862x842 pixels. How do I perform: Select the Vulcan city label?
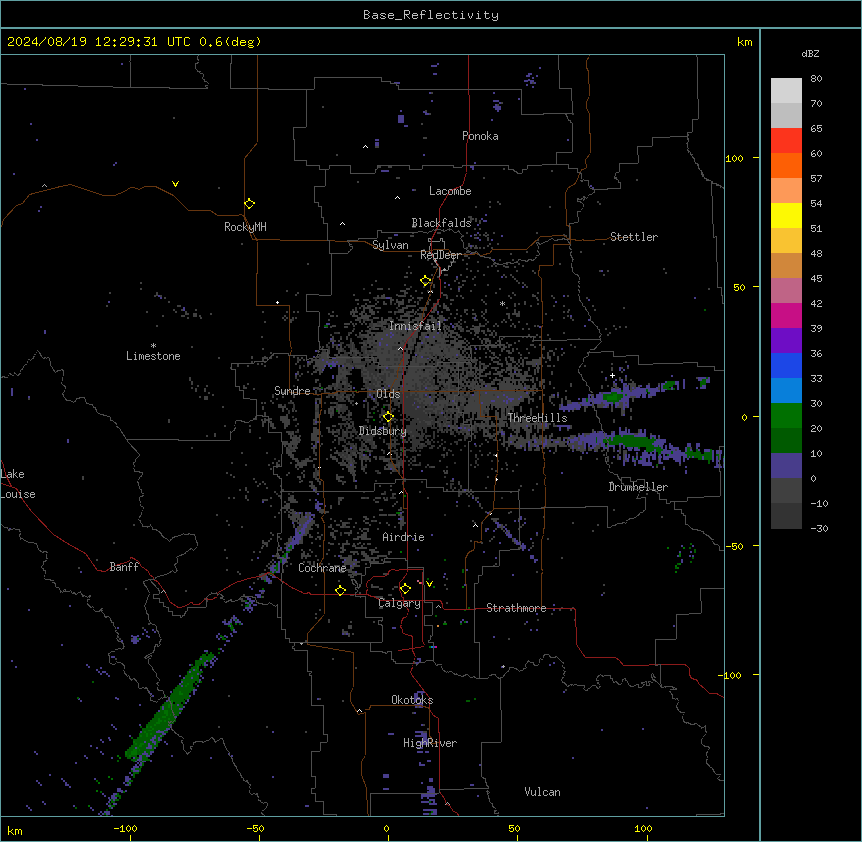(543, 792)
